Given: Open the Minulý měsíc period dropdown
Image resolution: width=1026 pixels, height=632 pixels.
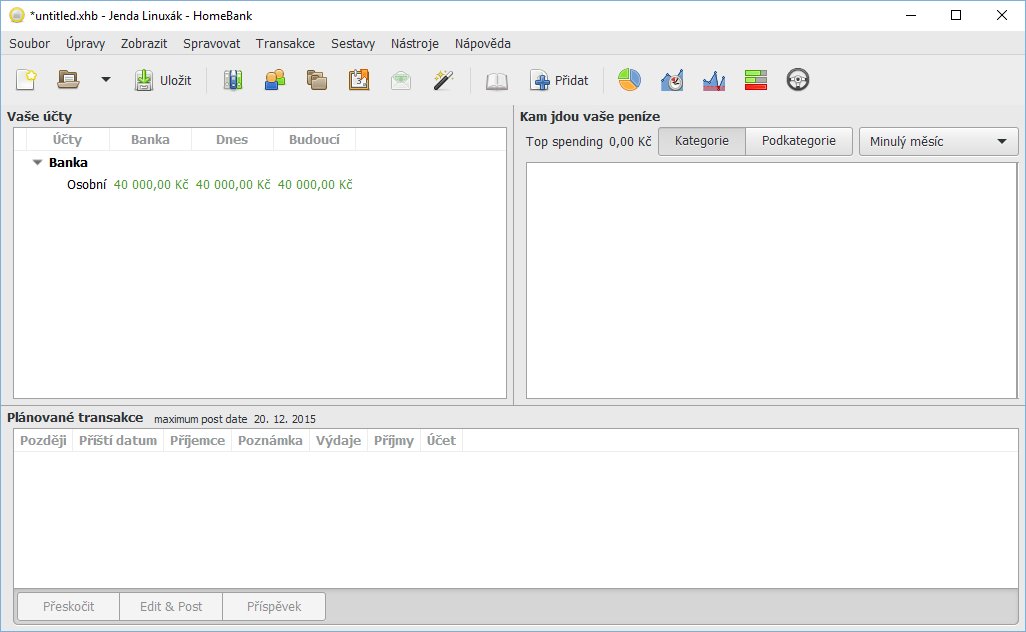Looking at the screenshot, I should tap(938, 141).
